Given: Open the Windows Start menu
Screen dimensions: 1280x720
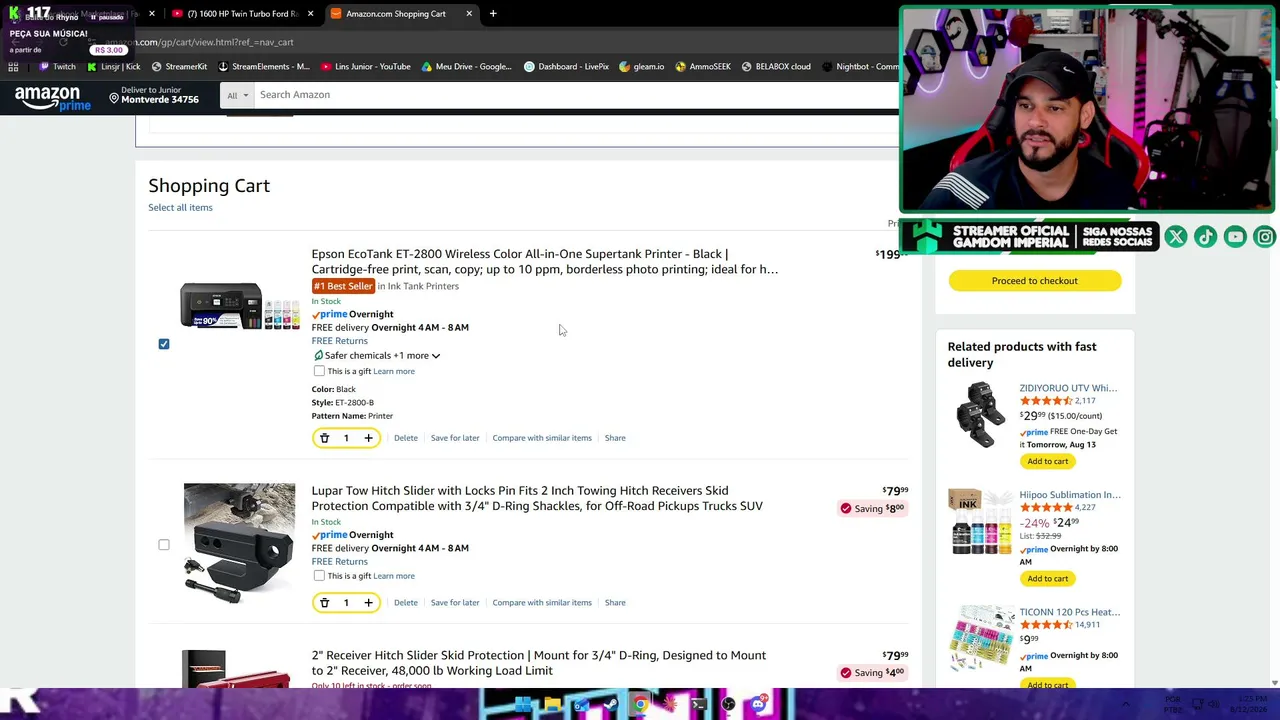Looking at the screenshot, I should 522,705.
